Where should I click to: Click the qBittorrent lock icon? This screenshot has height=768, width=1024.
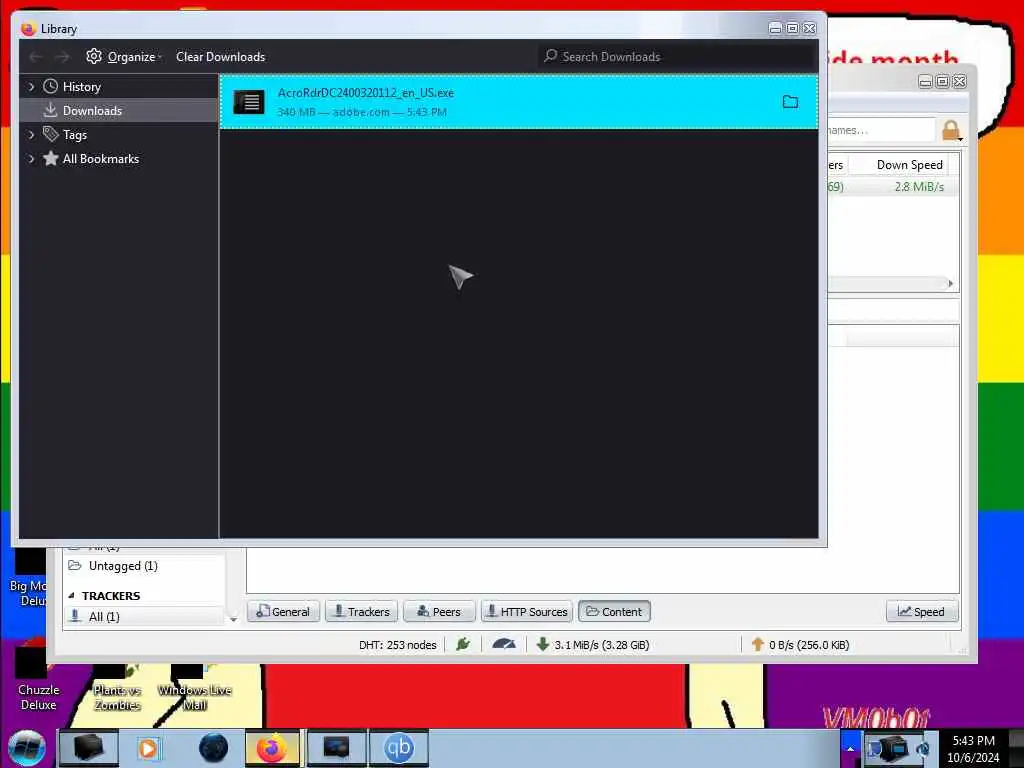[951, 130]
